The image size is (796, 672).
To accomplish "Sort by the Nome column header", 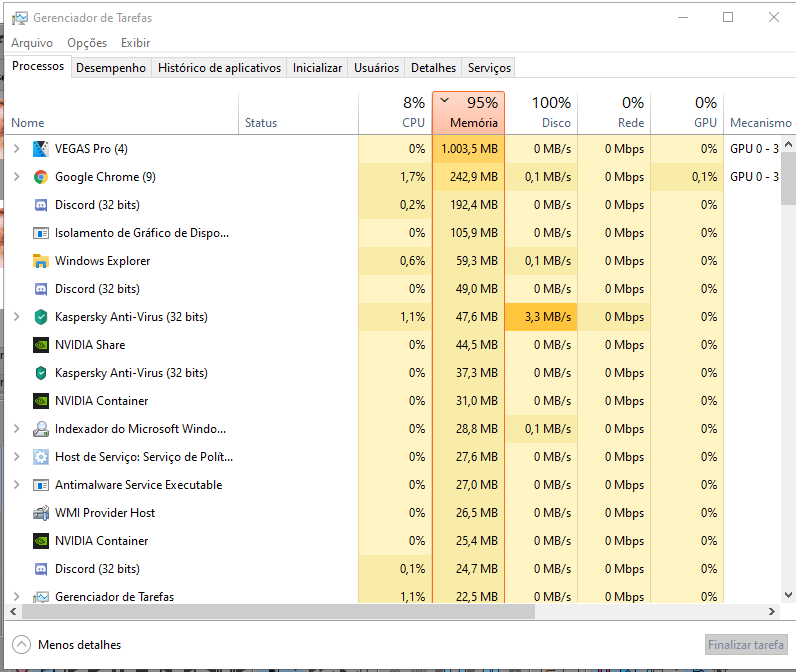I will pyautogui.click(x=121, y=114).
